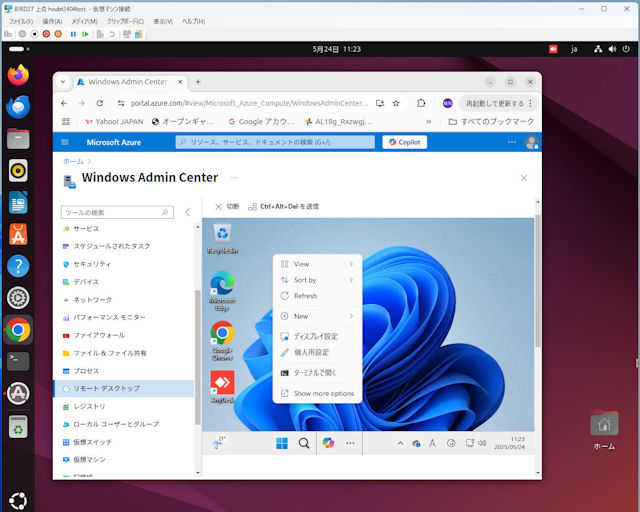Launch Thunderbird mail from the dock
The image size is (640, 512).
tap(18, 107)
